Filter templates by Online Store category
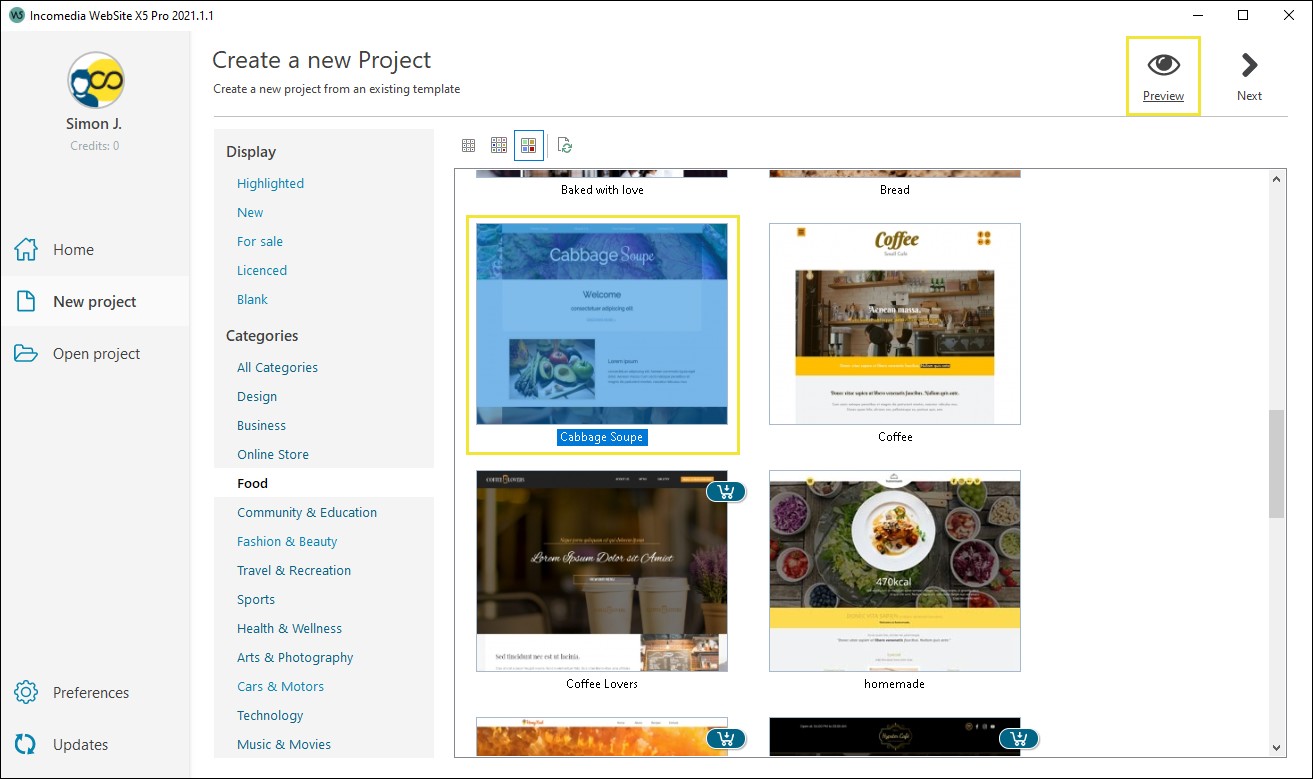Screen dimensions: 1313x779 point(272,454)
